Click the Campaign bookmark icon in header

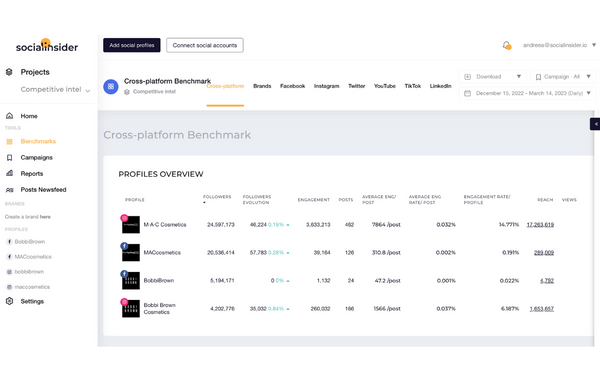(538, 77)
